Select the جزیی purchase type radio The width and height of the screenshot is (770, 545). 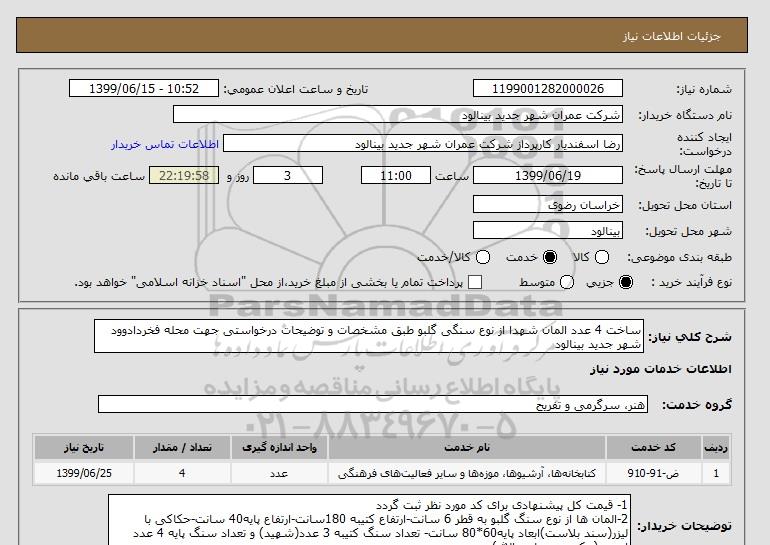[x=626, y=282]
